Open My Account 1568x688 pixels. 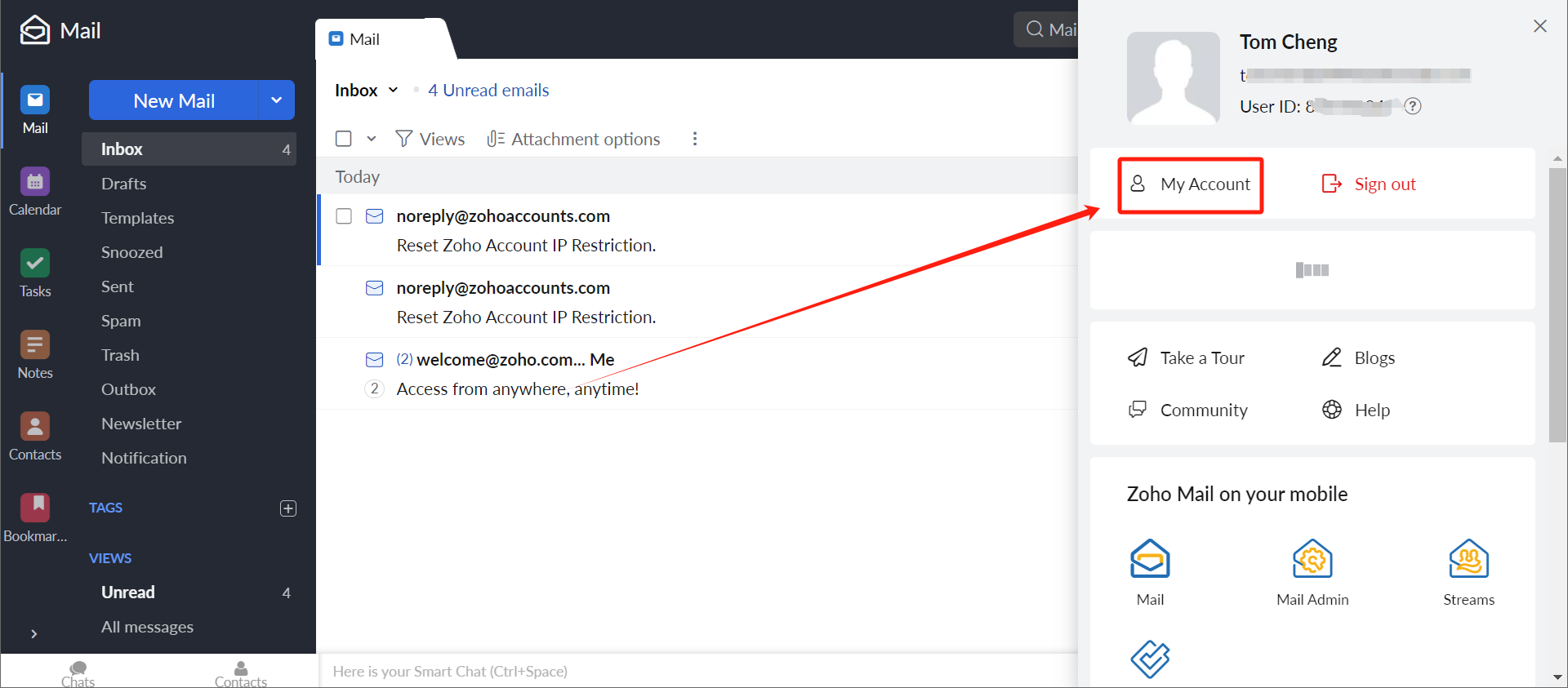pos(1190,184)
